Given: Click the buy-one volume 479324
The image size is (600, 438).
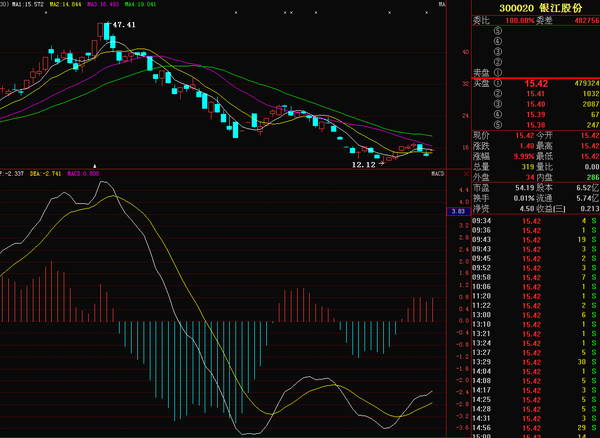Looking at the screenshot, I should 587,83.
